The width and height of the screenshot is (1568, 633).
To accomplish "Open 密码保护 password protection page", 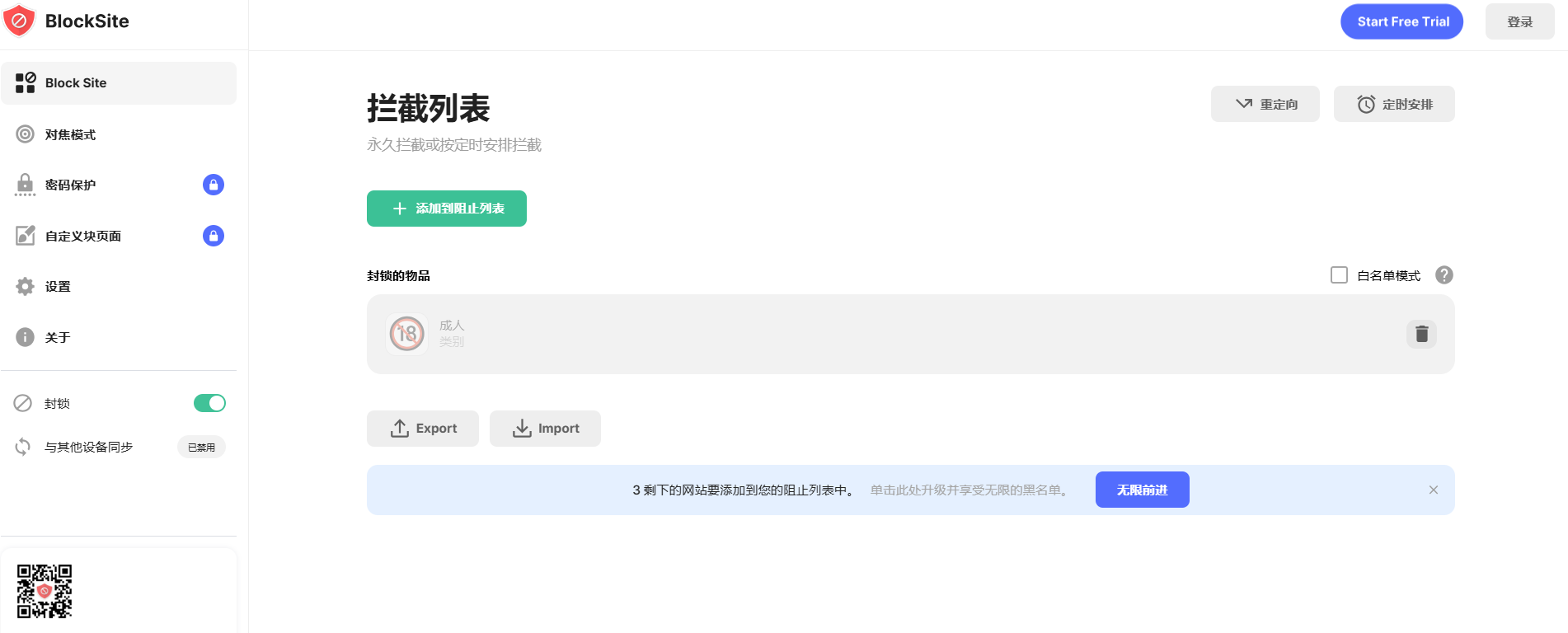I will (119, 185).
